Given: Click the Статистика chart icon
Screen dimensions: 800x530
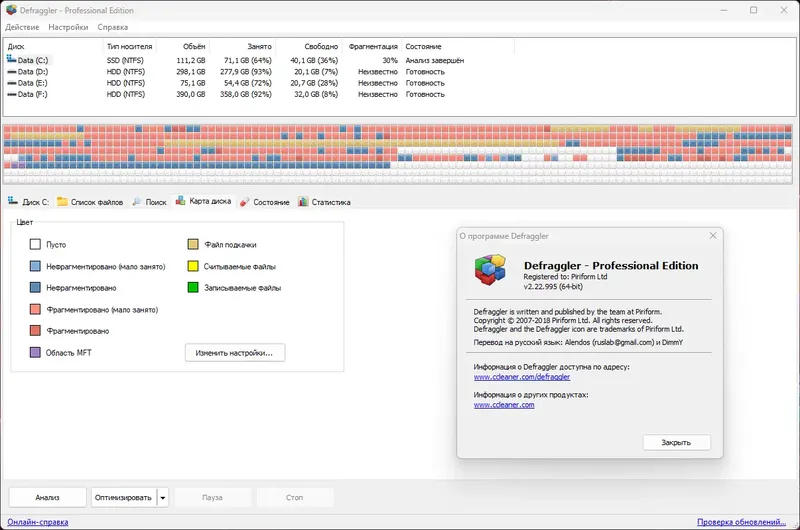Looking at the screenshot, I should [x=303, y=201].
